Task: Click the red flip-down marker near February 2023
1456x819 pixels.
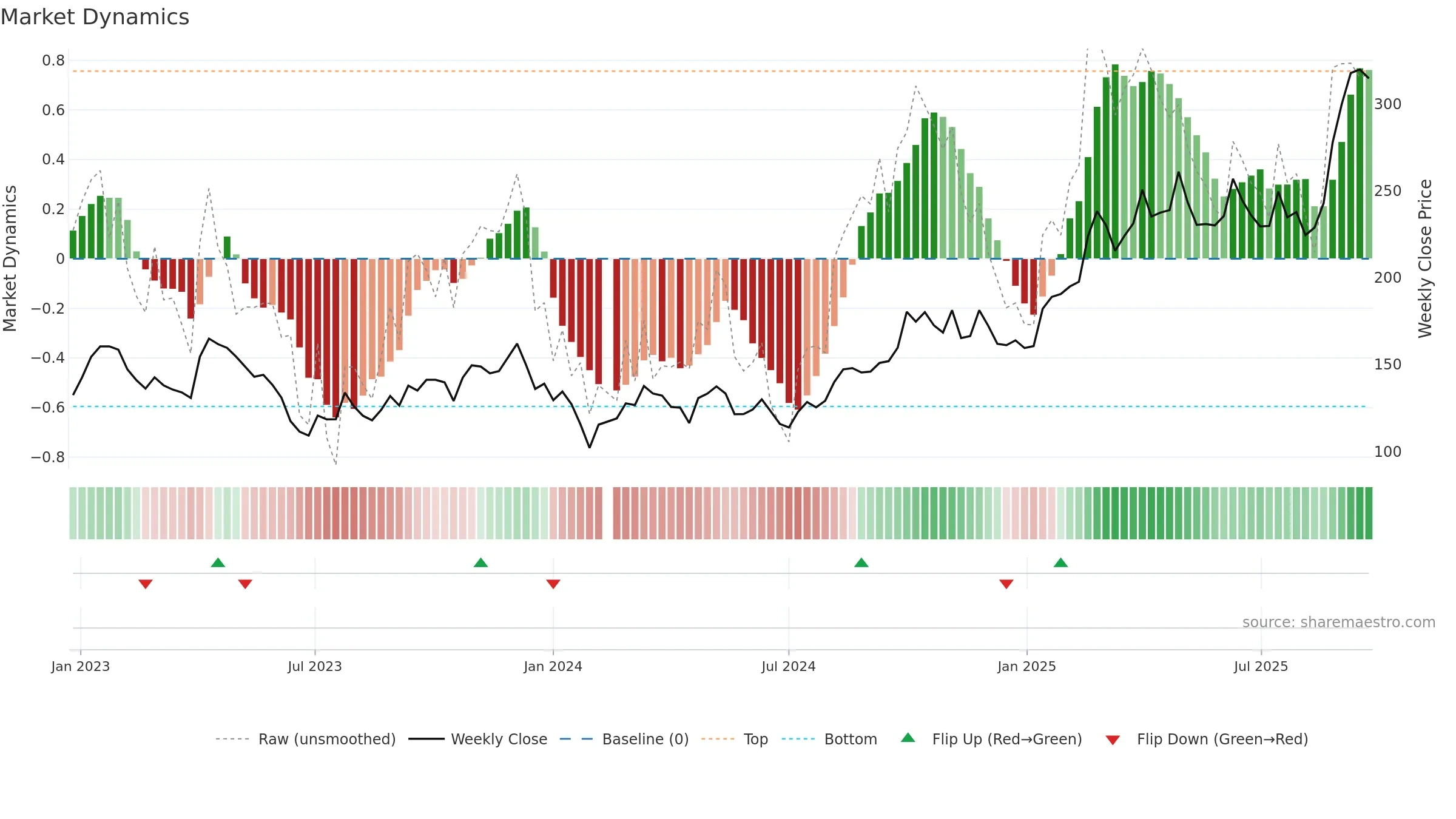Action: pos(146,584)
